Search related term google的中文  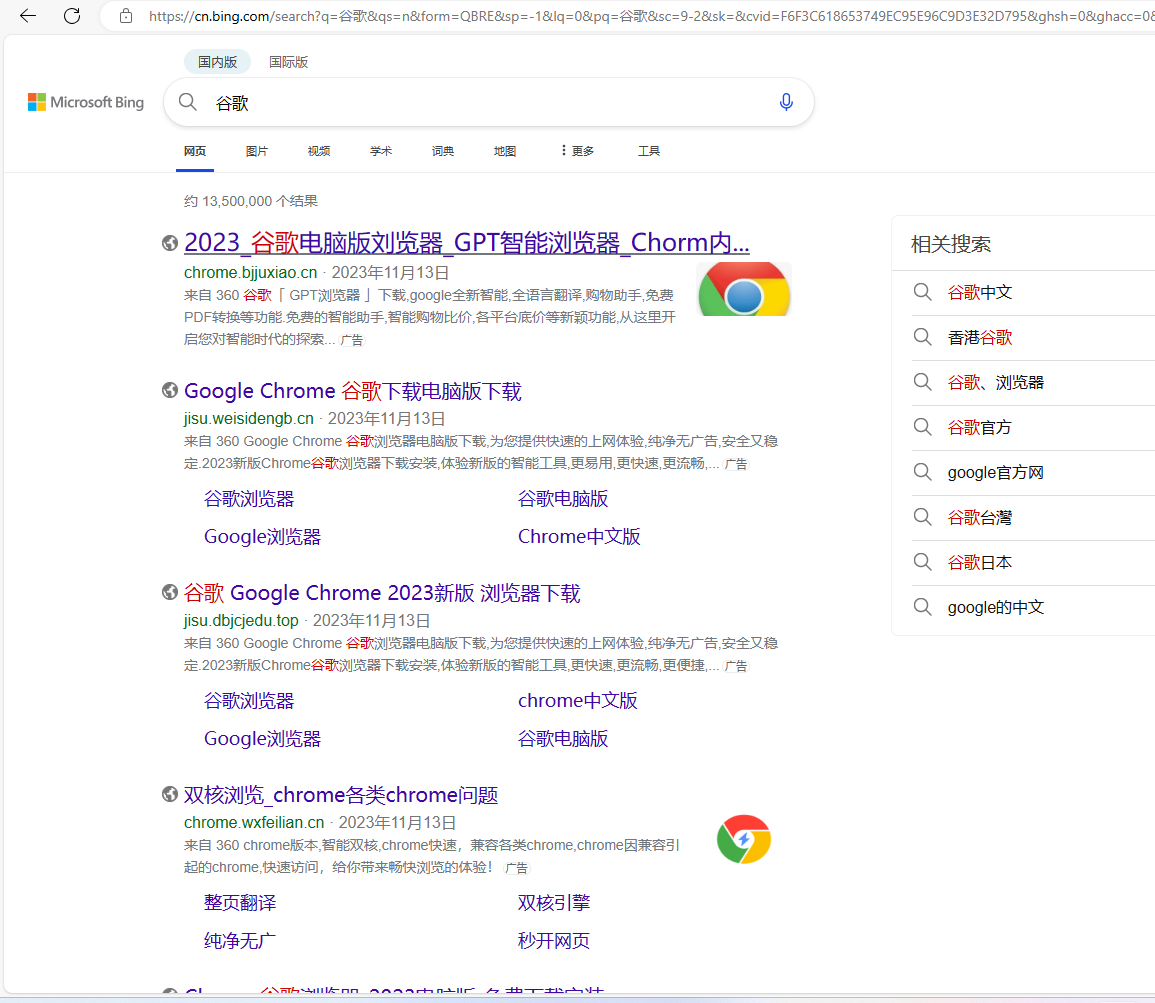(x=996, y=608)
